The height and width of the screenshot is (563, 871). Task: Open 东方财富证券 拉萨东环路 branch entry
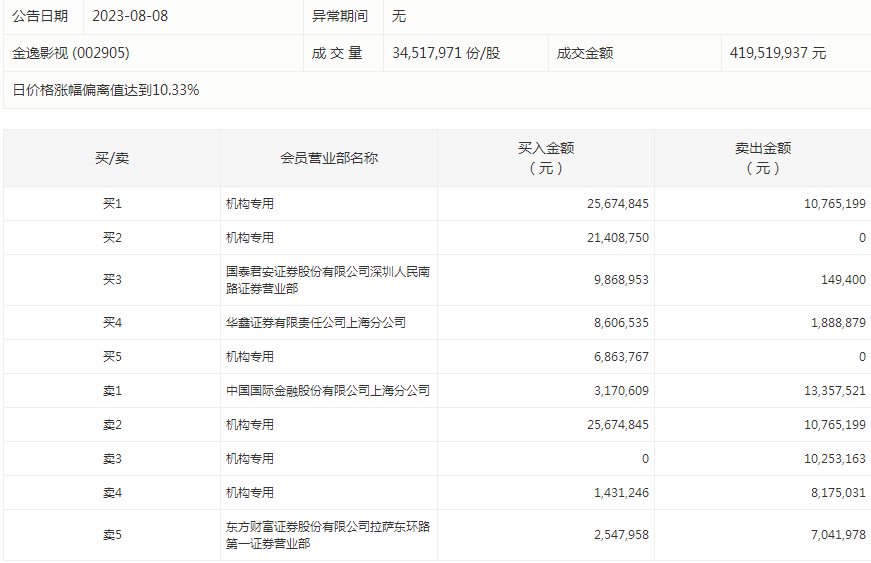tap(328, 535)
